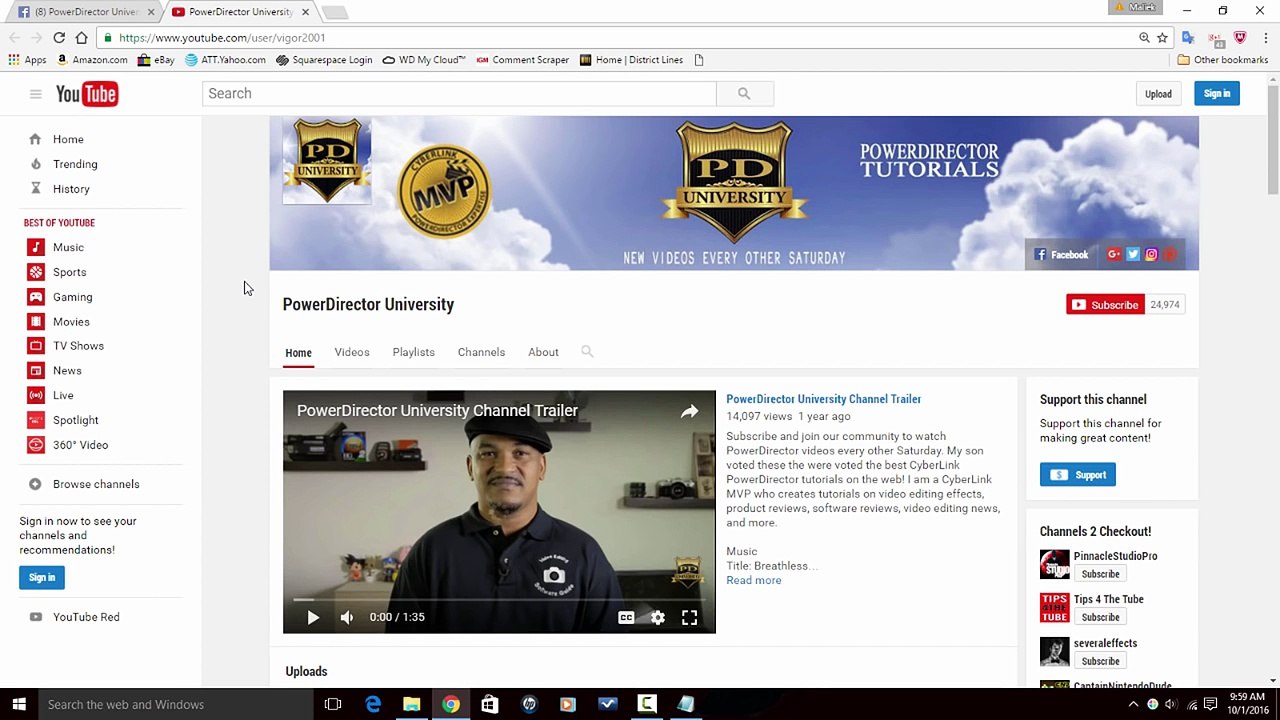Open the Windows Start menu

click(19, 704)
